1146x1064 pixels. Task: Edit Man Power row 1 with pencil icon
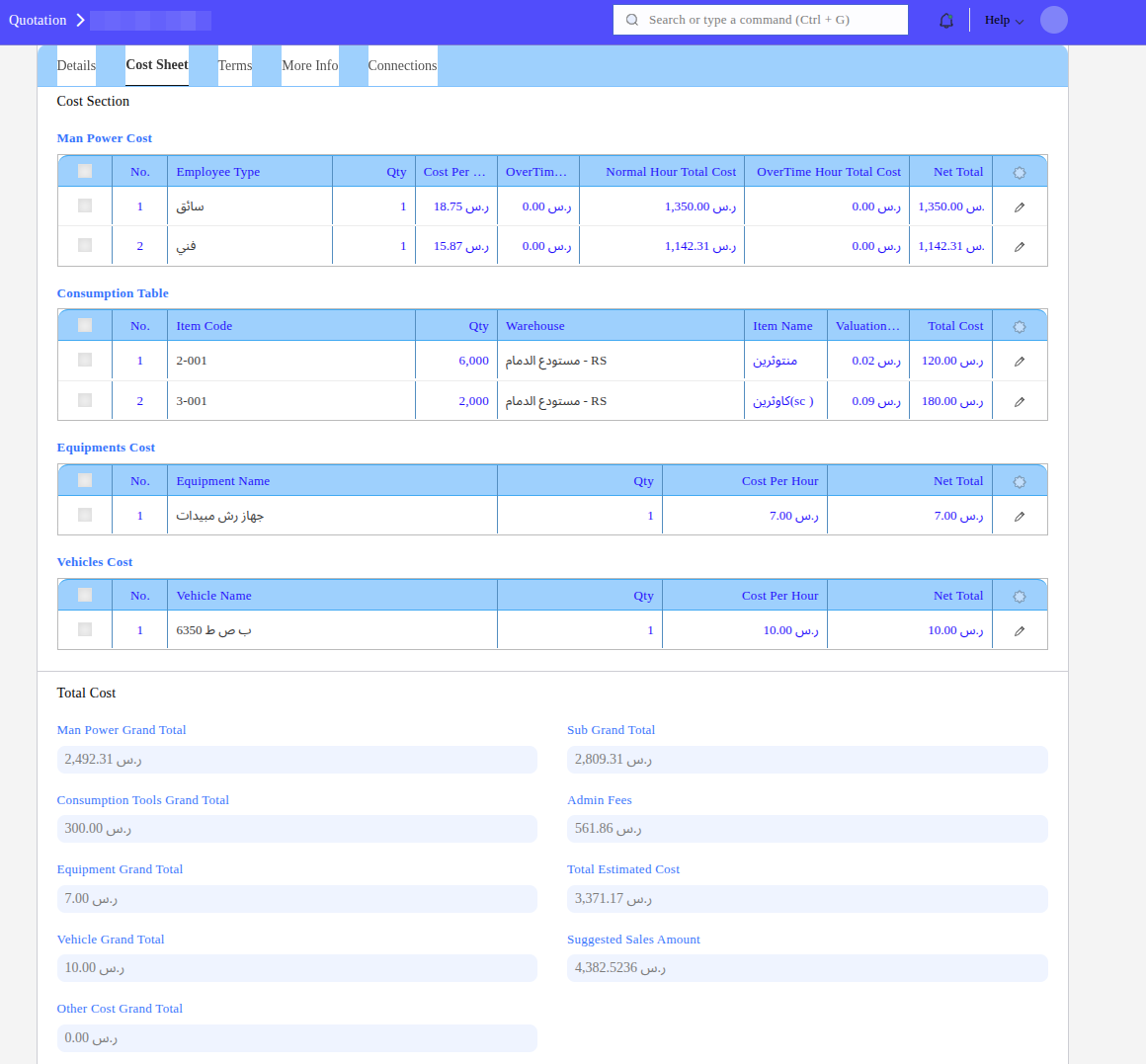pos(1019,207)
